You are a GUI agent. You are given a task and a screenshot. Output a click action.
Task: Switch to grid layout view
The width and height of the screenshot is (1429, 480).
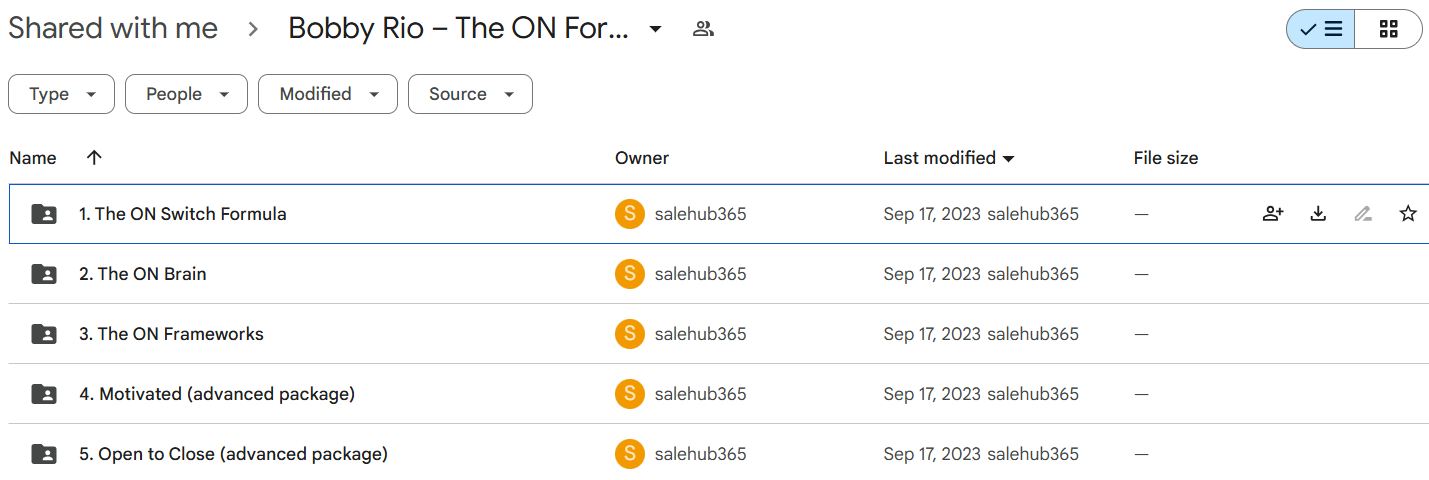coord(1388,29)
